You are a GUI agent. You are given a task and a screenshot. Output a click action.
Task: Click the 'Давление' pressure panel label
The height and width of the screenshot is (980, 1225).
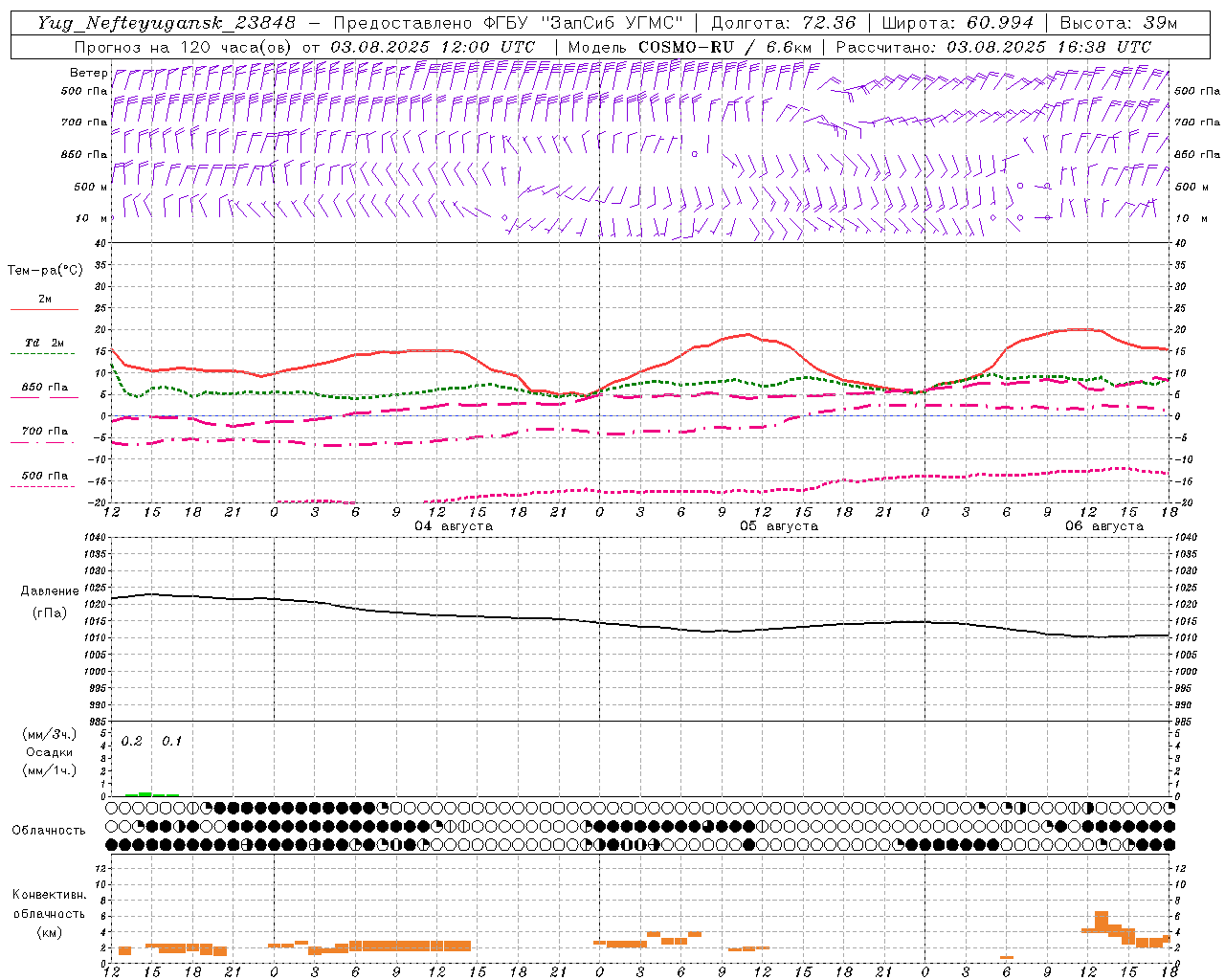click(50, 591)
